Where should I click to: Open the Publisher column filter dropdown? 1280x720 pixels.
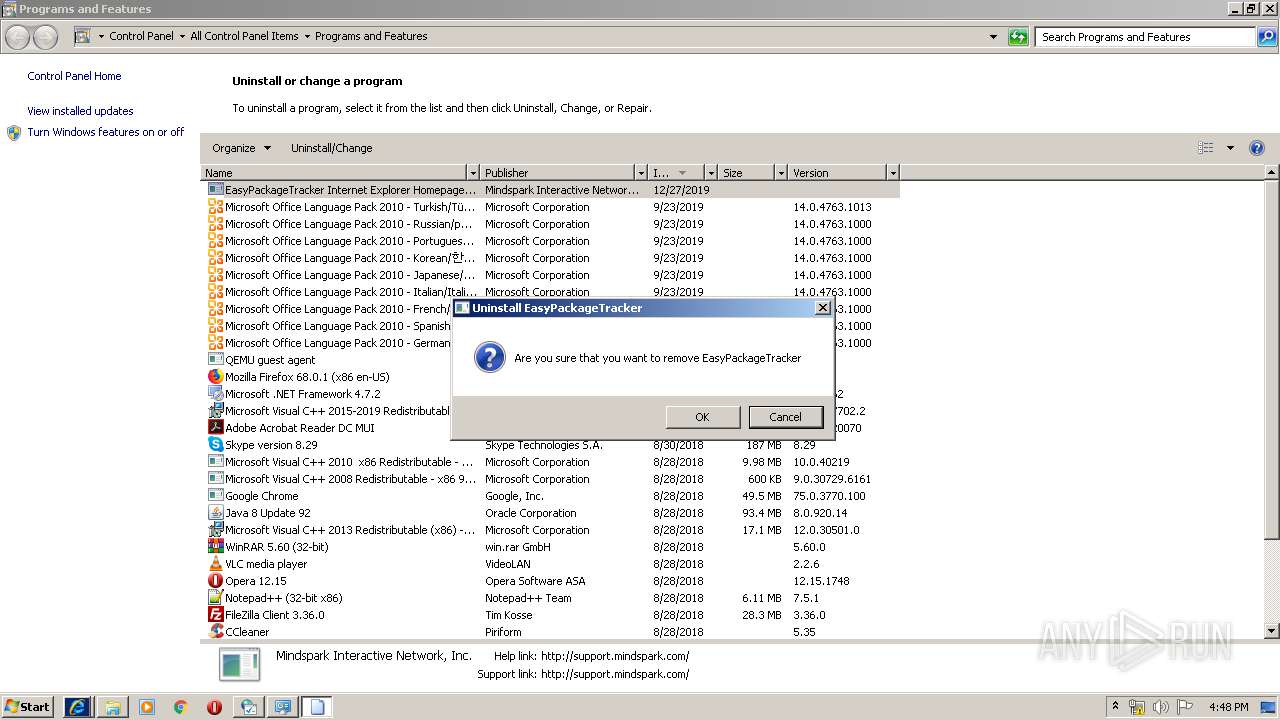(641, 173)
